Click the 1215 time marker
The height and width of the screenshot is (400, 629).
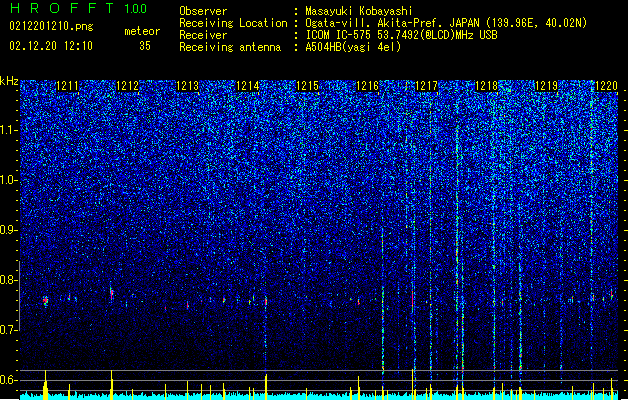[307, 86]
